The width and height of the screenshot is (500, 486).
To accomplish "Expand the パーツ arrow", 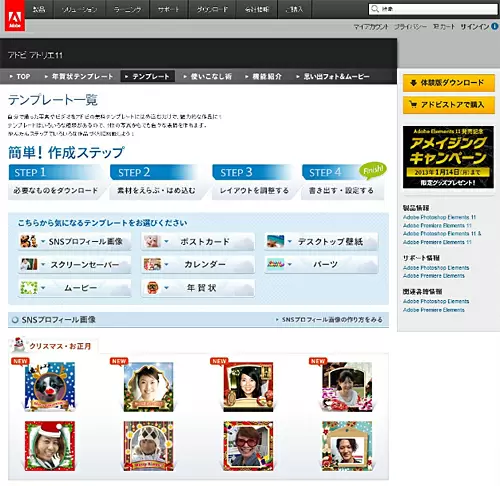I will [290, 264].
